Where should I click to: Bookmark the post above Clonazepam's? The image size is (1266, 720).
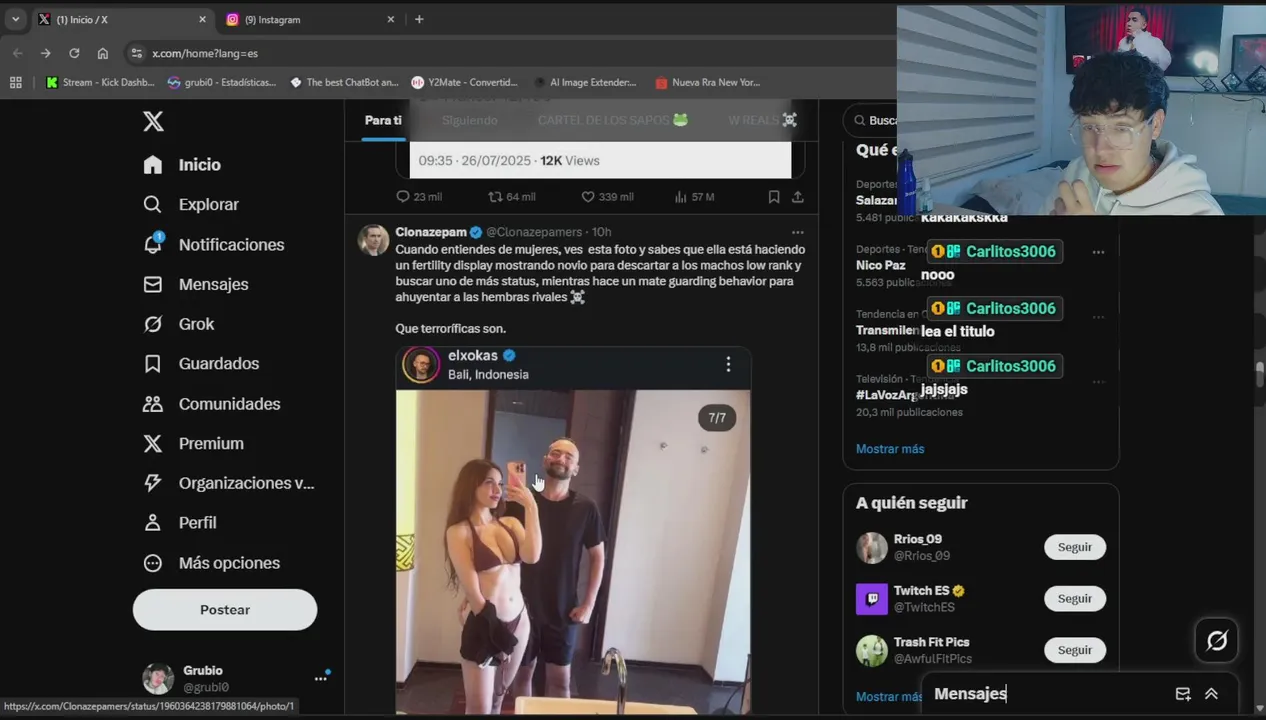774,197
